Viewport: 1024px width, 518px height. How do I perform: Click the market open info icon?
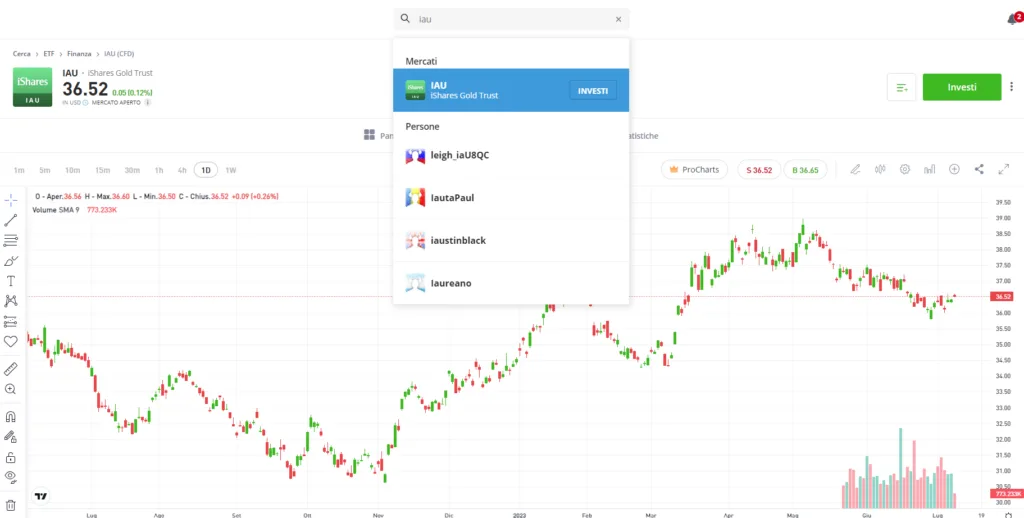(x=148, y=103)
